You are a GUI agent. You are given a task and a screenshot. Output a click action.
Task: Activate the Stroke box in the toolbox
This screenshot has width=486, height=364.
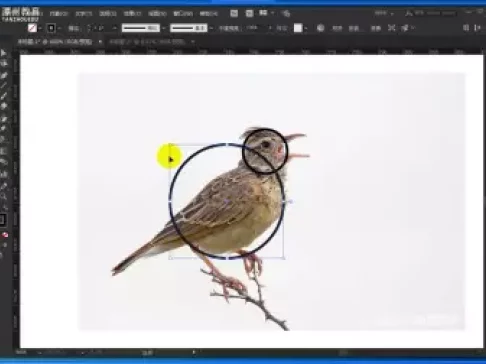click(2, 220)
